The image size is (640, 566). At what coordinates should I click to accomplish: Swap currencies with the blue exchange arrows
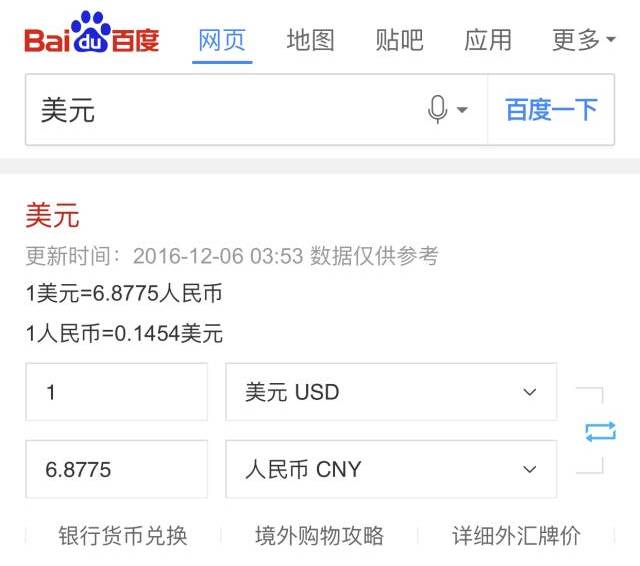click(600, 432)
